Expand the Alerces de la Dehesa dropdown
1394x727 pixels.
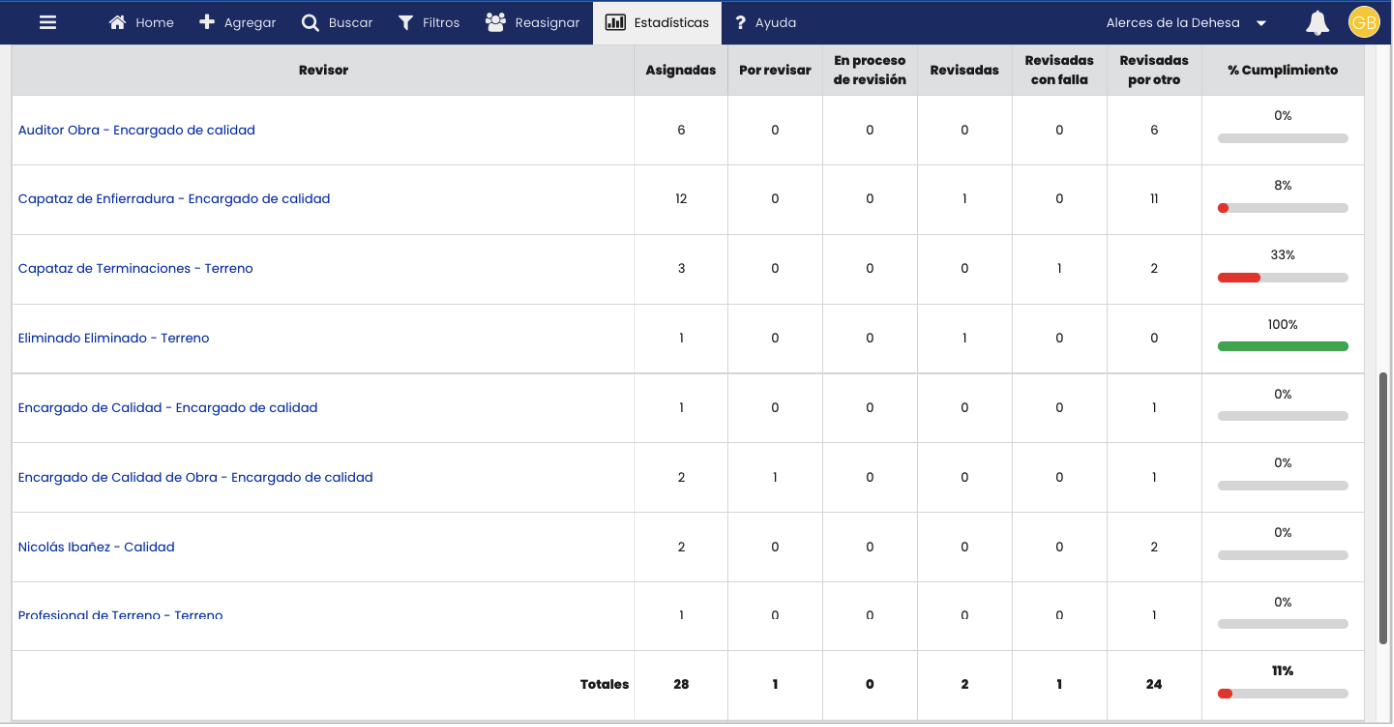tap(1261, 23)
